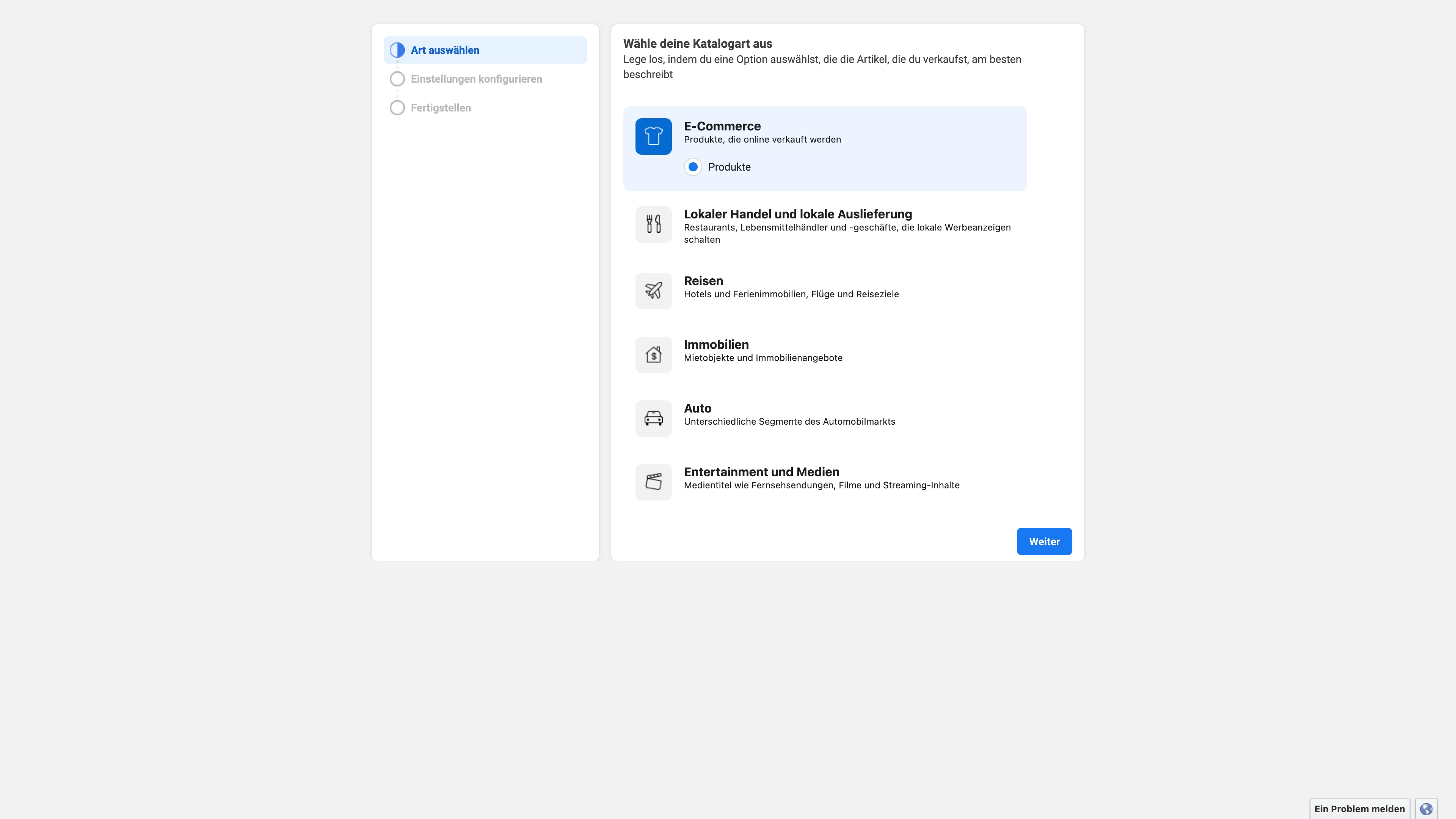Screen dimensions: 1456x819
Task: Click the Auto car icon
Action: click(x=653, y=418)
